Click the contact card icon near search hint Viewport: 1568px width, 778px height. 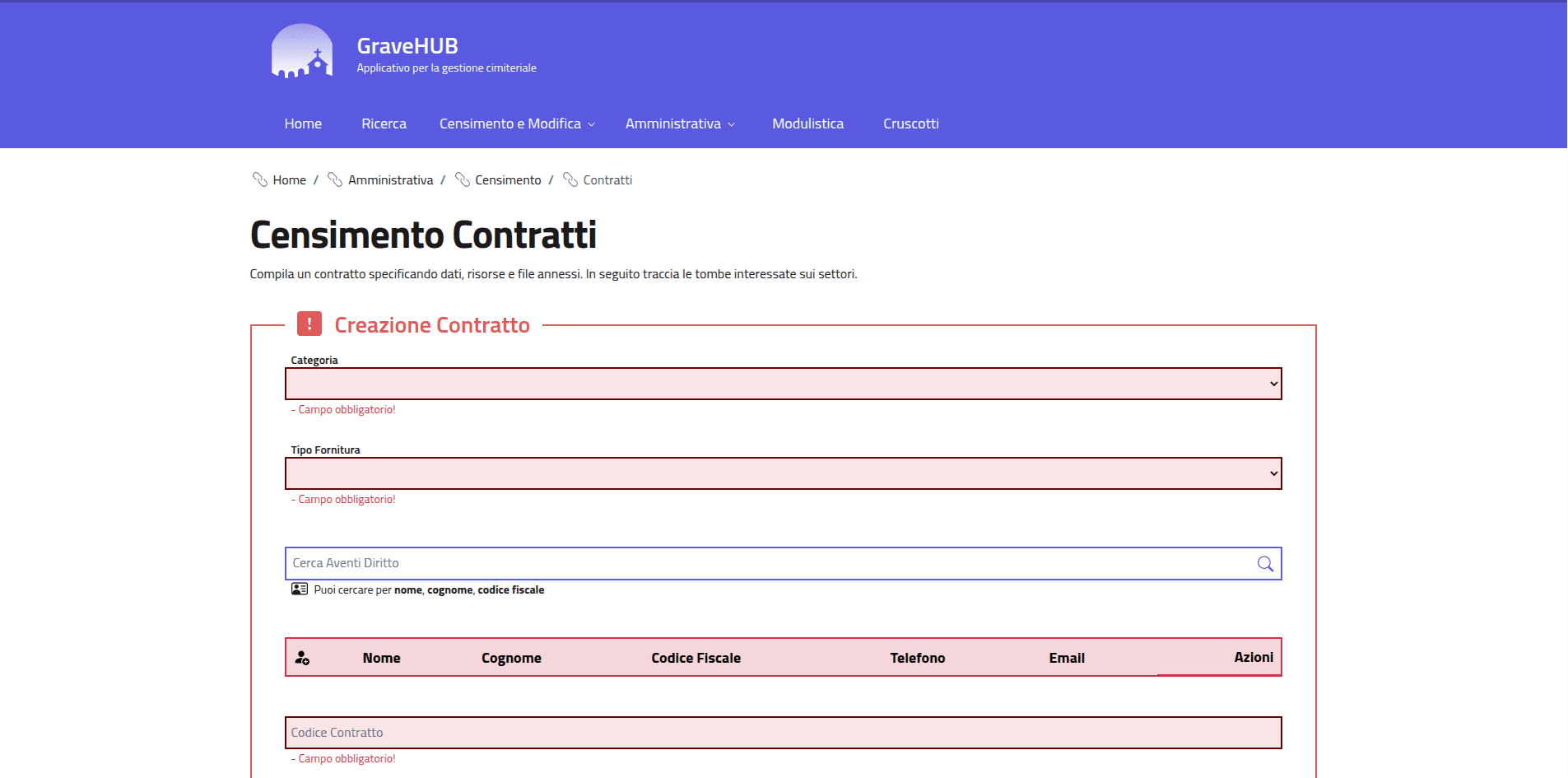coord(300,589)
